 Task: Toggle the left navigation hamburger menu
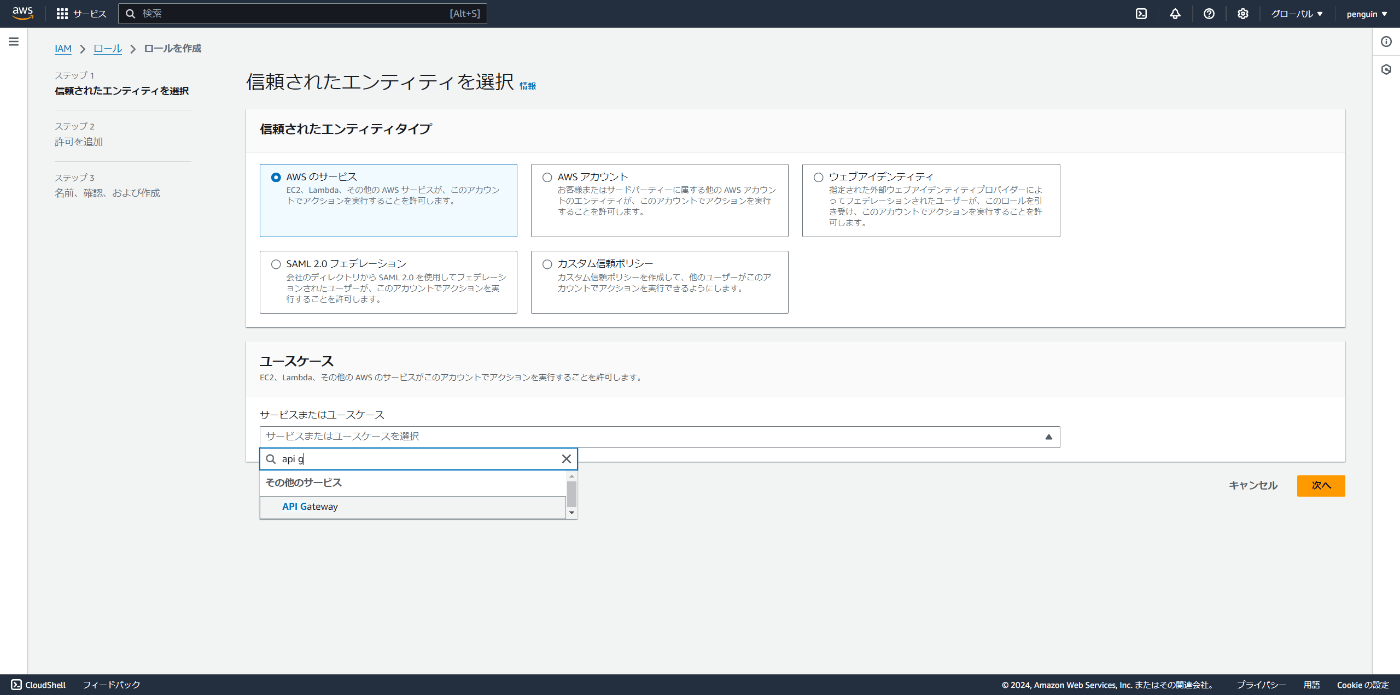(x=14, y=41)
